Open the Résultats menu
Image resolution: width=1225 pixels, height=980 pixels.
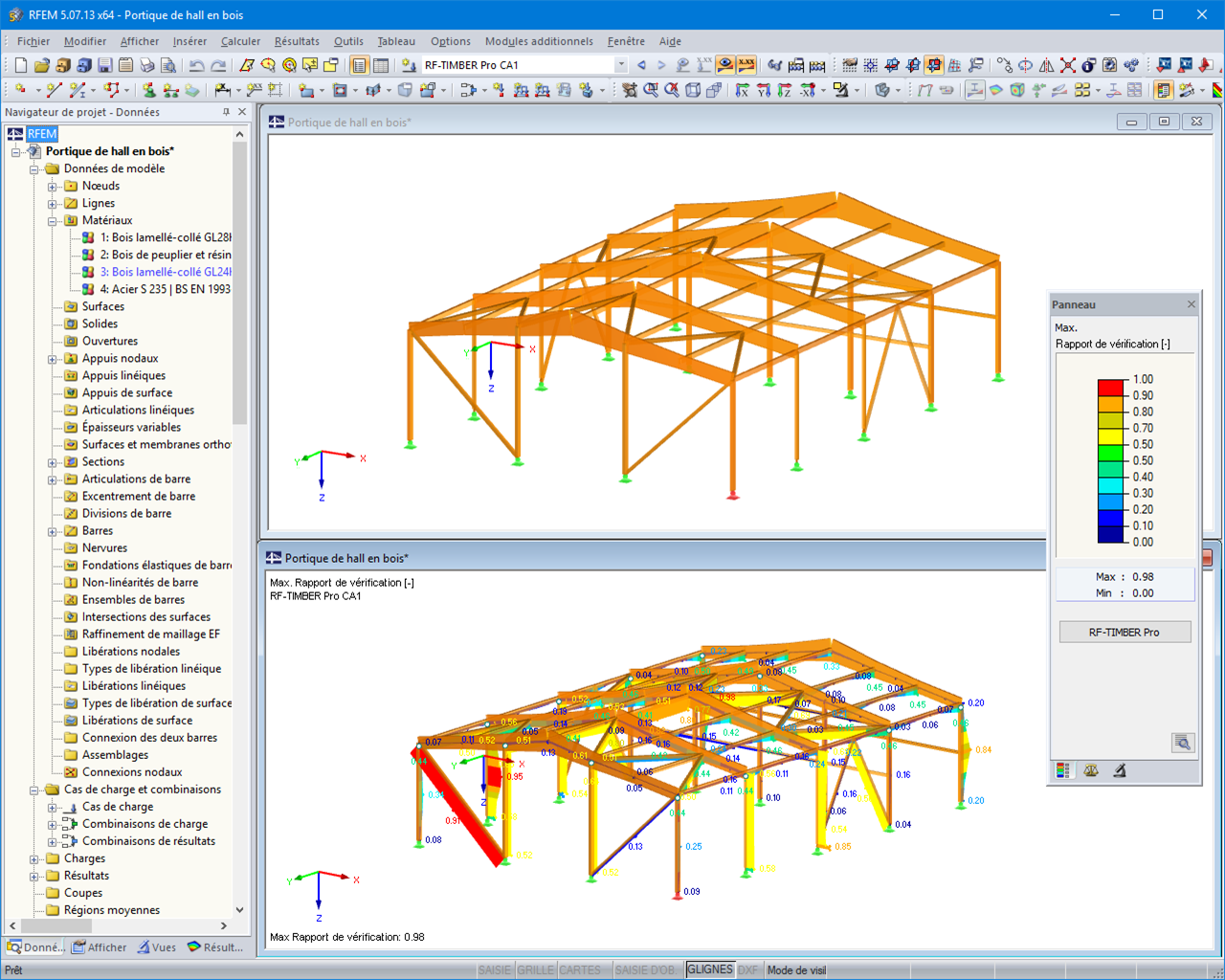(x=297, y=41)
